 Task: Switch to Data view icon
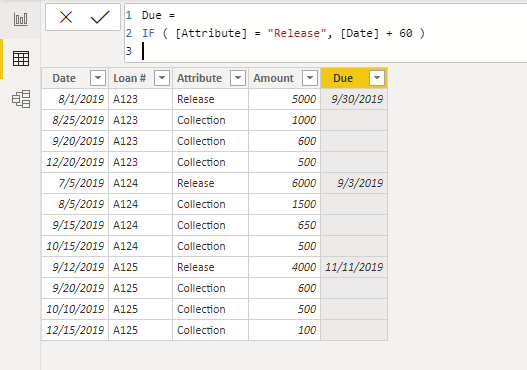coord(21,58)
